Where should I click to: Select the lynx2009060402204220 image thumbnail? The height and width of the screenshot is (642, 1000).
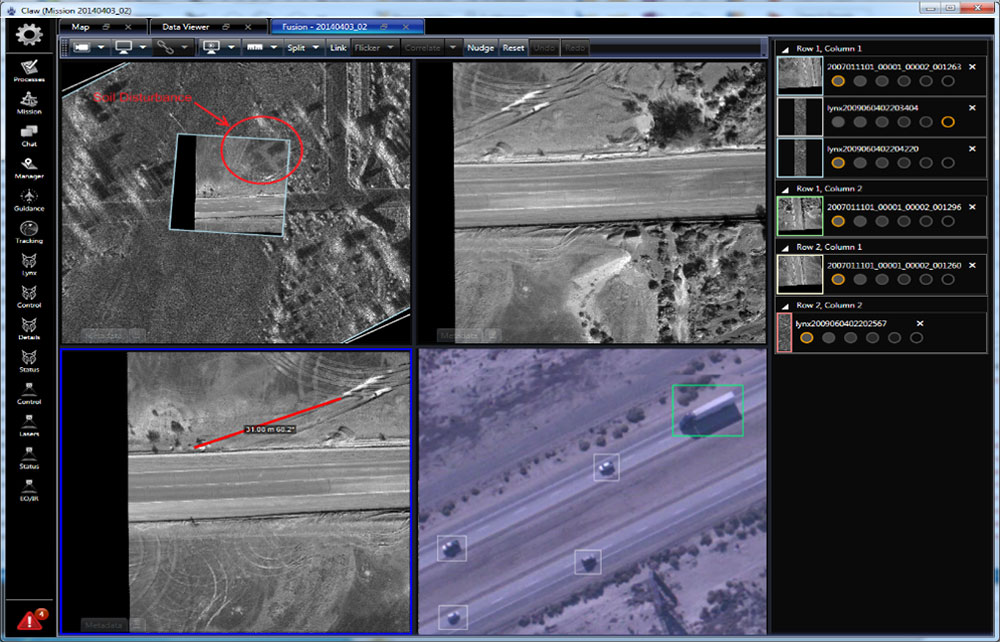799,158
